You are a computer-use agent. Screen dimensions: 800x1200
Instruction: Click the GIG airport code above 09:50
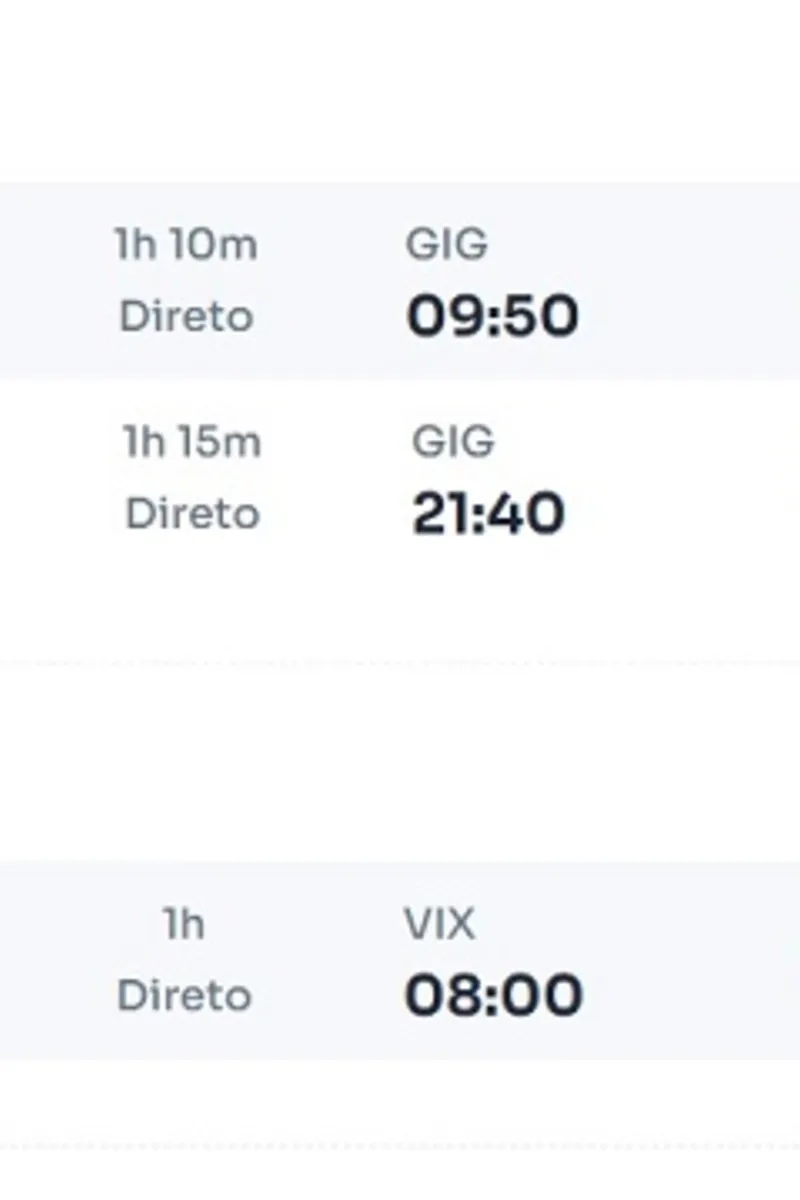(447, 244)
